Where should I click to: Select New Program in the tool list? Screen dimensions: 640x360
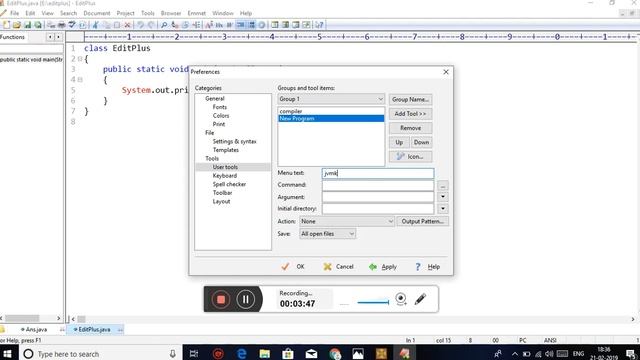[331, 118]
